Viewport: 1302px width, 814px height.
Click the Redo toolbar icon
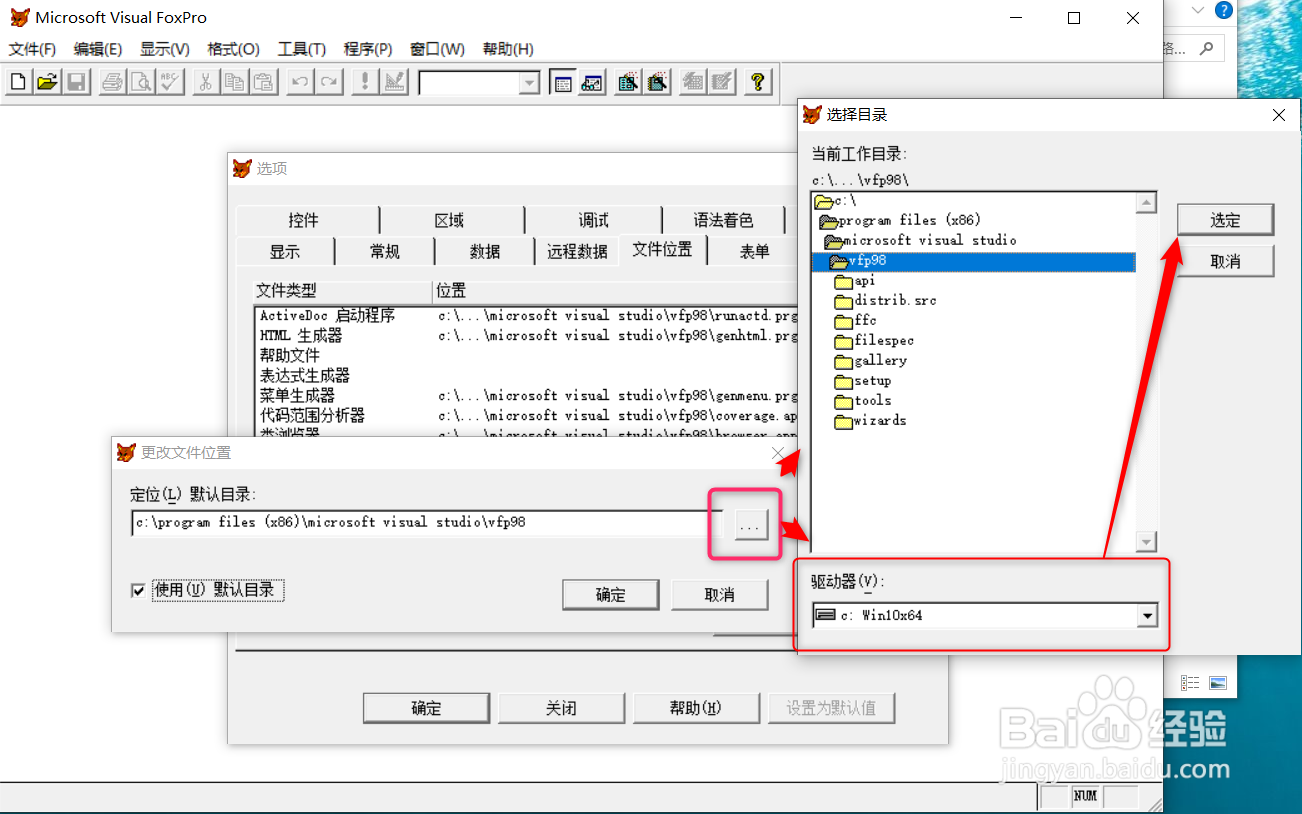click(x=328, y=82)
